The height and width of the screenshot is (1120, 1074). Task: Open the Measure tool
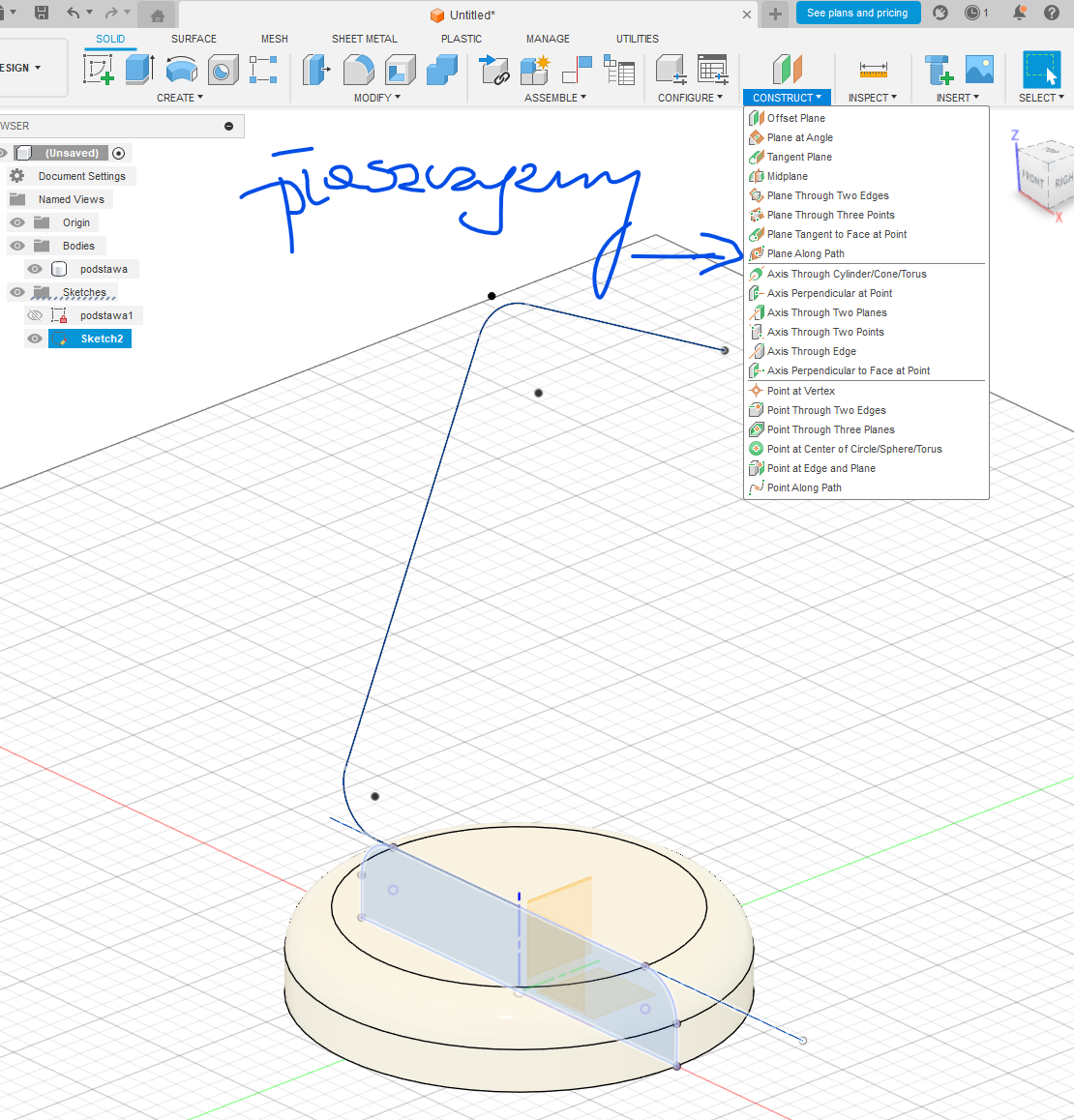(873, 70)
